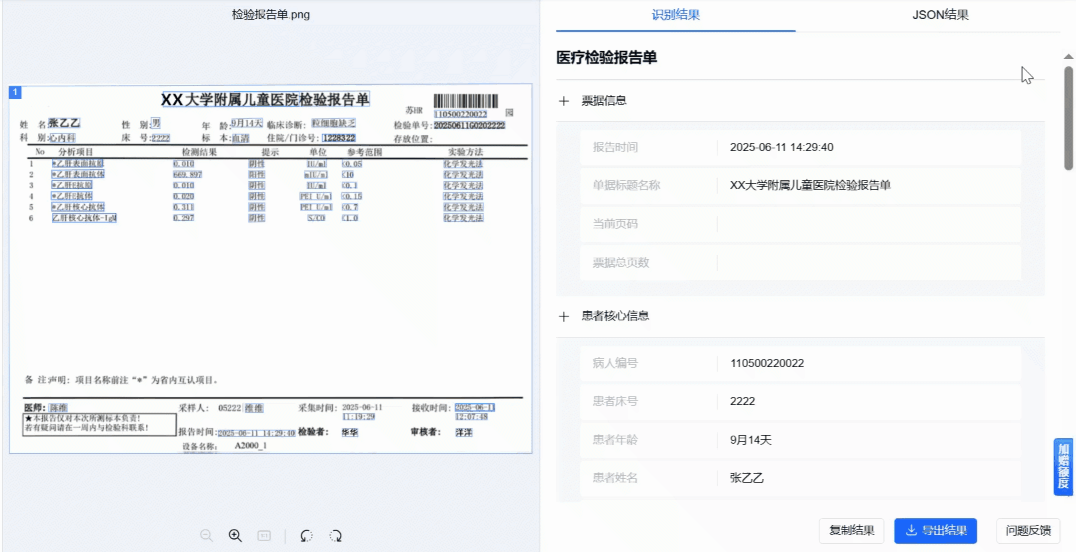Screen dimensions: 1076x552
Task: Click 阳性 flag in row 2
Action: [257, 174]
